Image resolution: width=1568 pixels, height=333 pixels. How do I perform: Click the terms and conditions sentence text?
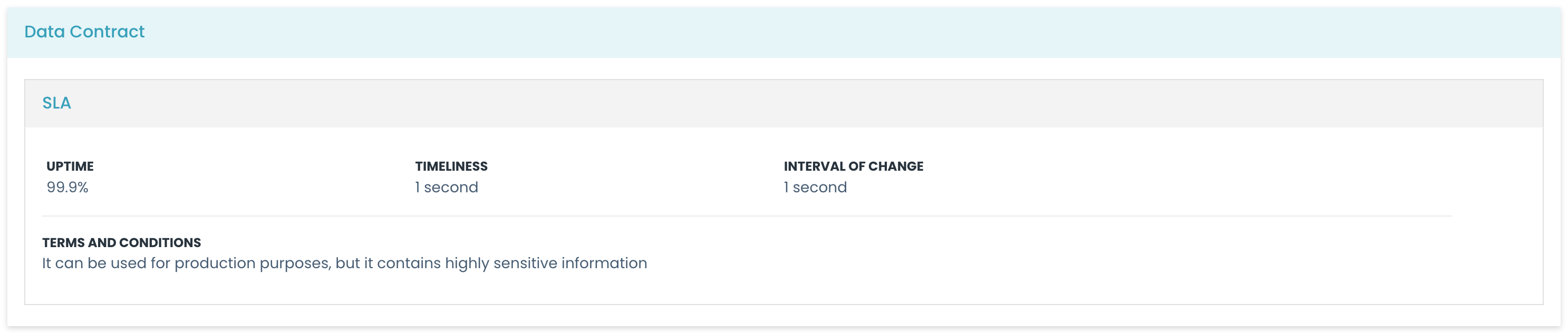tap(344, 263)
